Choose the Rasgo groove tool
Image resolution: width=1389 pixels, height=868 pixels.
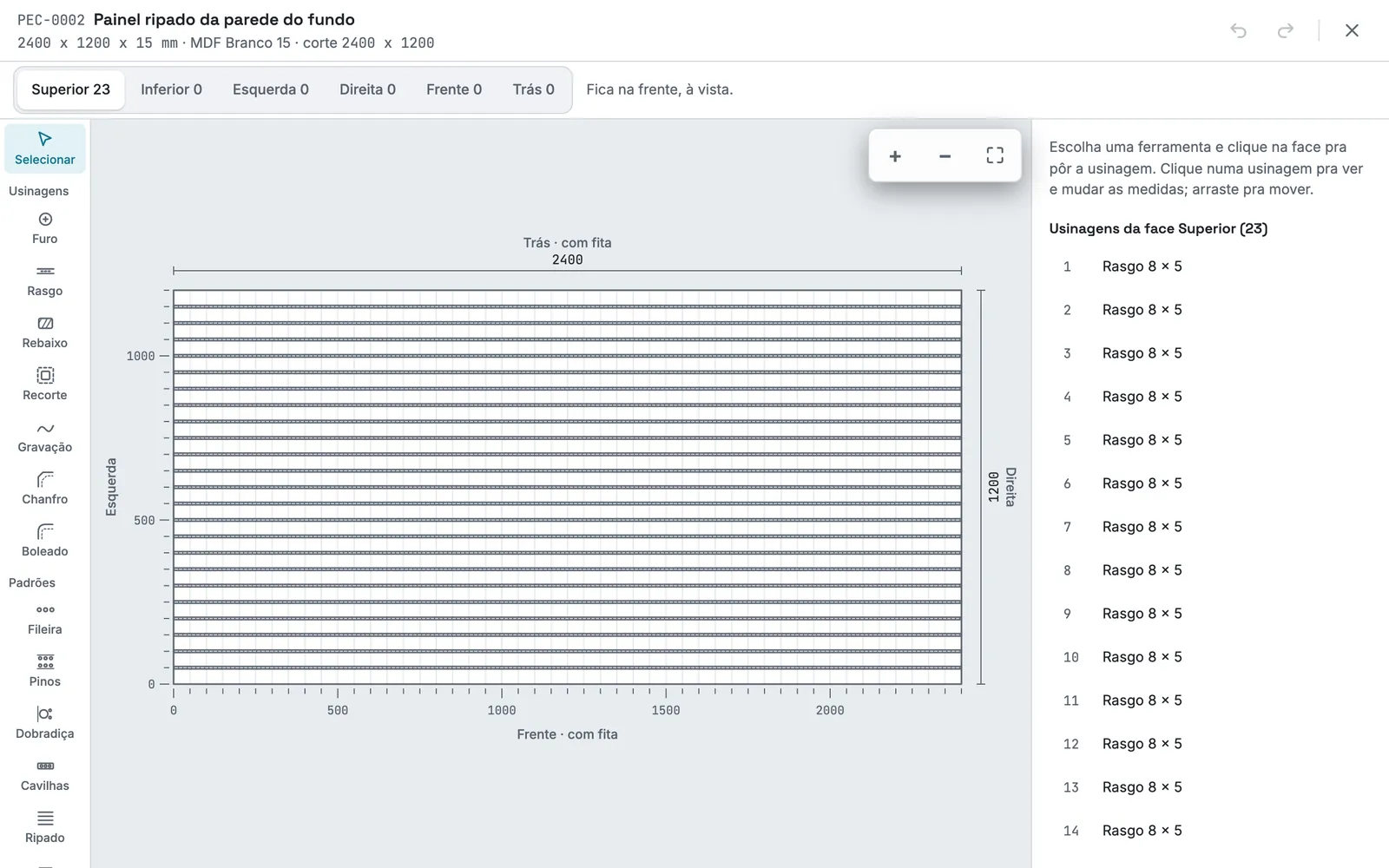45,280
